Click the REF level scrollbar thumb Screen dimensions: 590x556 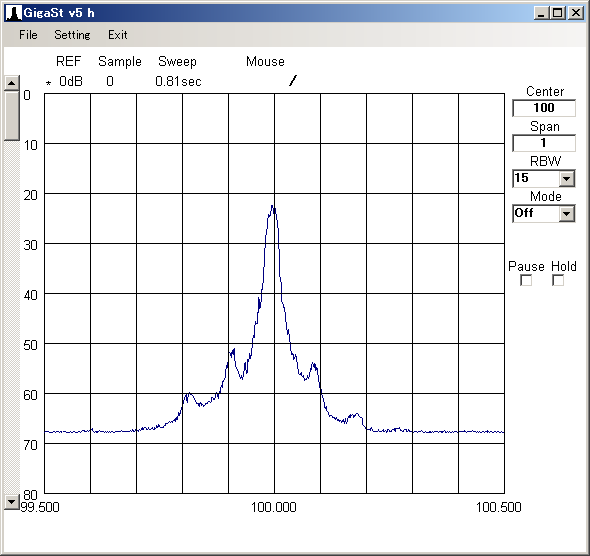(12, 115)
